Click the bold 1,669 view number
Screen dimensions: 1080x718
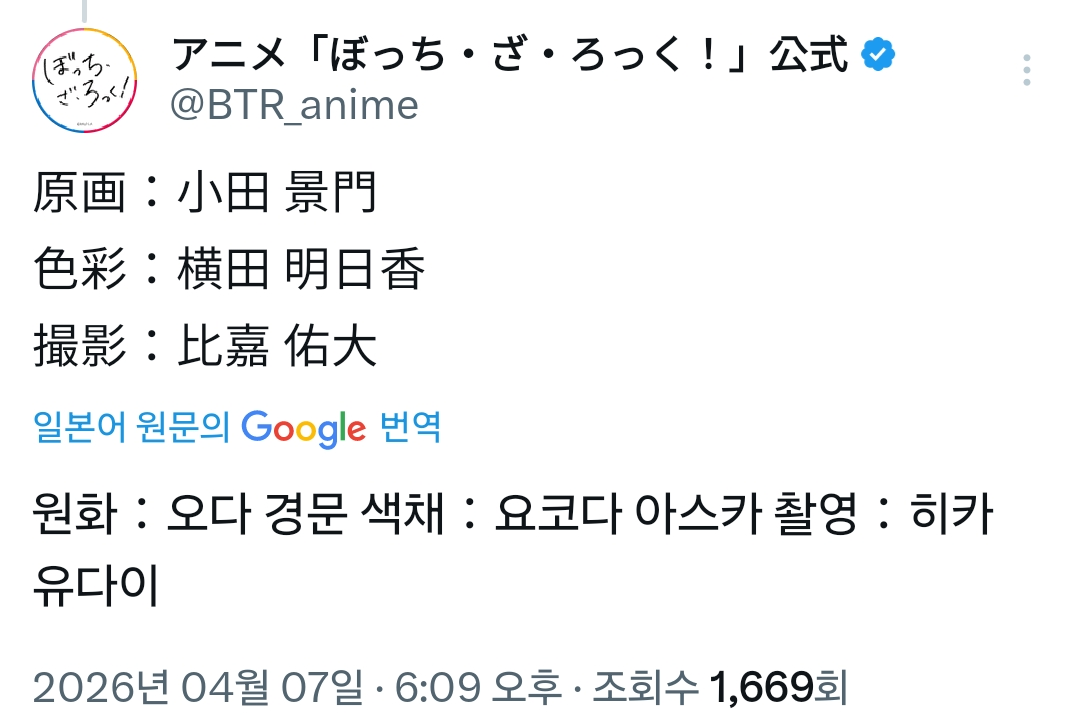(x=762, y=687)
